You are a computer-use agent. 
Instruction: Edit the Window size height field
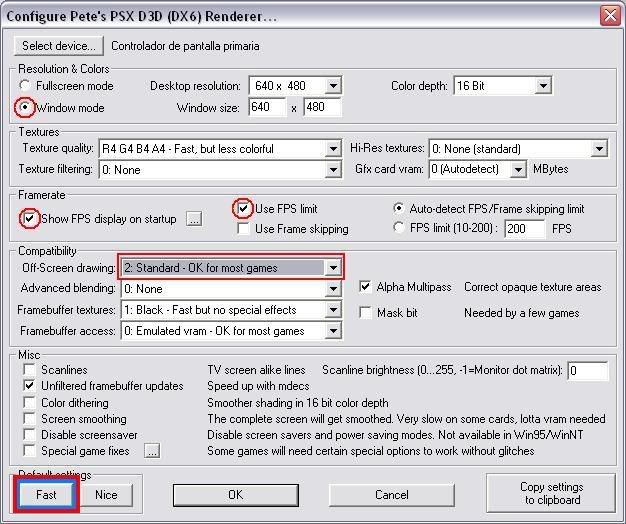pos(322,107)
